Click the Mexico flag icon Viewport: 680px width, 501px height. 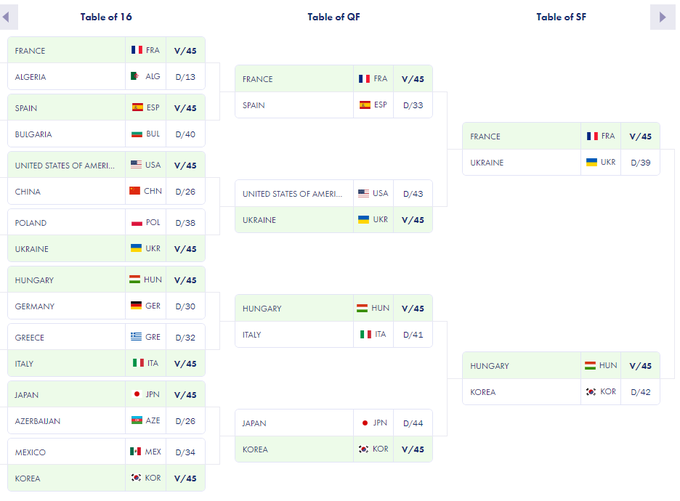coord(136,452)
